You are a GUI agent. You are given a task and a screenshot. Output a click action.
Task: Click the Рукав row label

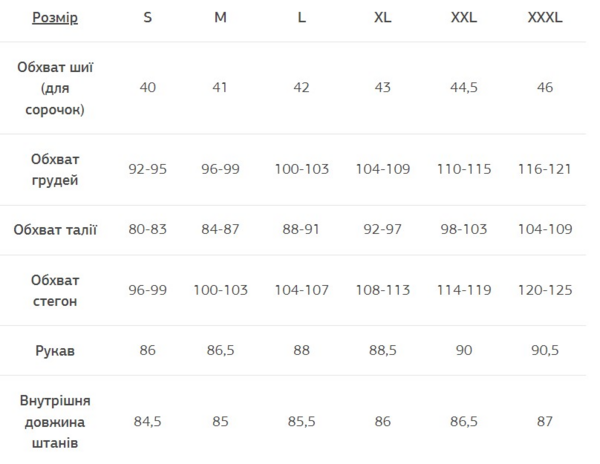(x=55, y=351)
